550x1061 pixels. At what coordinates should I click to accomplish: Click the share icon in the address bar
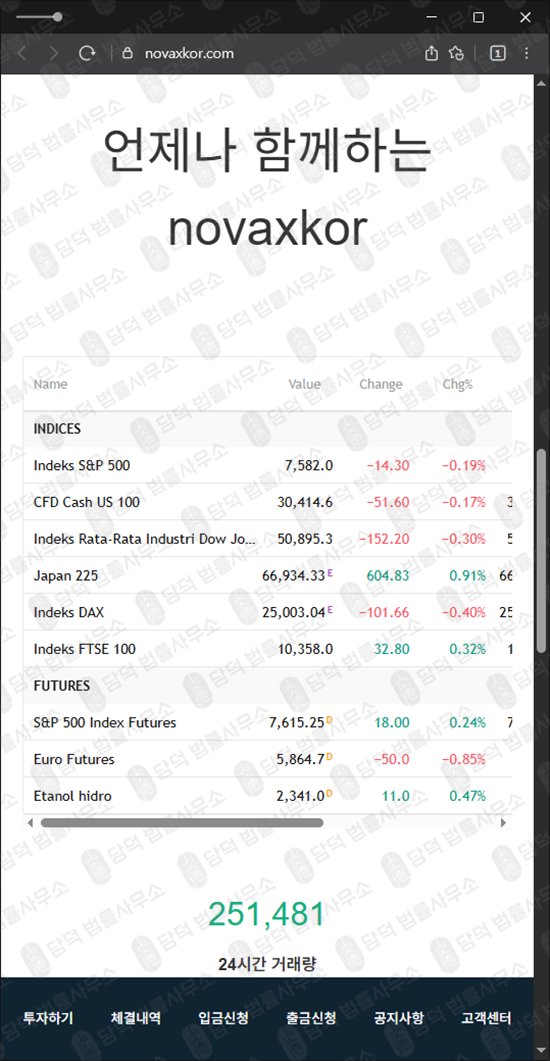(432, 53)
